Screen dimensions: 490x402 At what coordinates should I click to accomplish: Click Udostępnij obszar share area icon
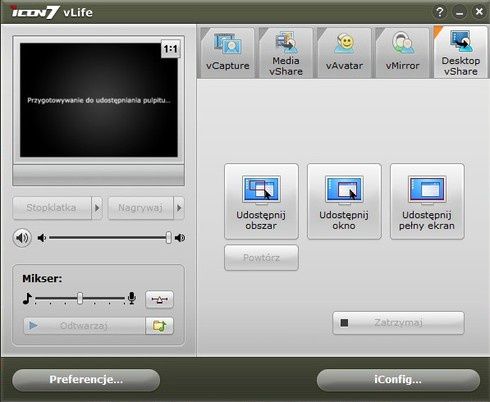[x=261, y=201]
